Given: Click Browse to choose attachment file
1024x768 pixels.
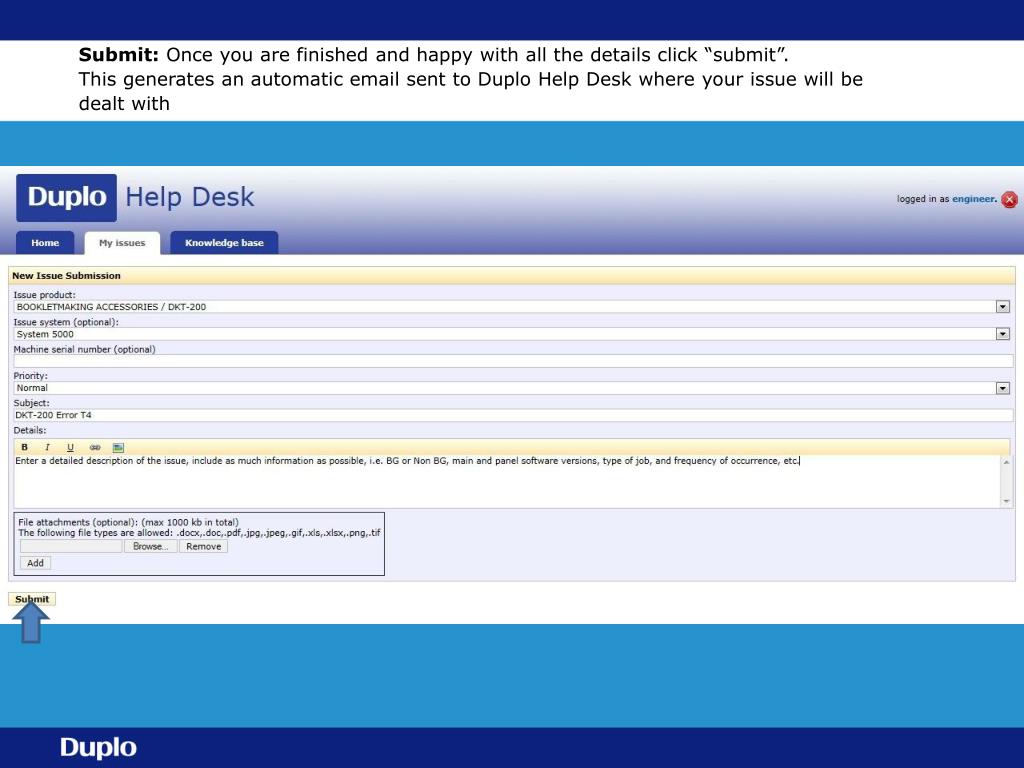Looking at the screenshot, I should 151,547.
